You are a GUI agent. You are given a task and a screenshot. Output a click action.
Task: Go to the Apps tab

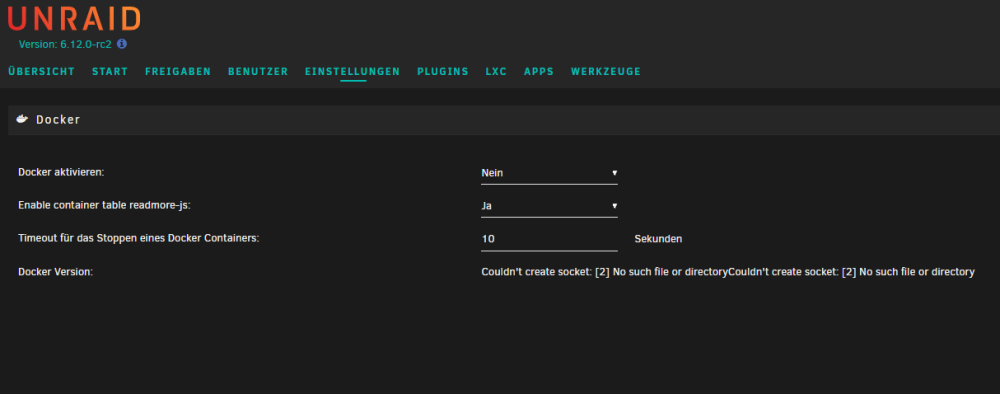coord(539,71)
